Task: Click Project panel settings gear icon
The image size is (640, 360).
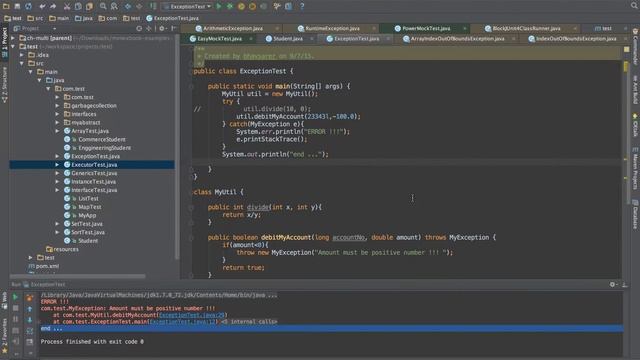Action: 162,28
